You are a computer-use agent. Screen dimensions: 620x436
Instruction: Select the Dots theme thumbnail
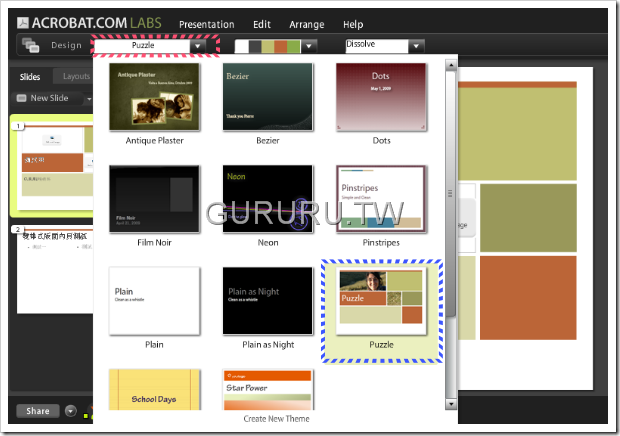[x=381, y=97]
